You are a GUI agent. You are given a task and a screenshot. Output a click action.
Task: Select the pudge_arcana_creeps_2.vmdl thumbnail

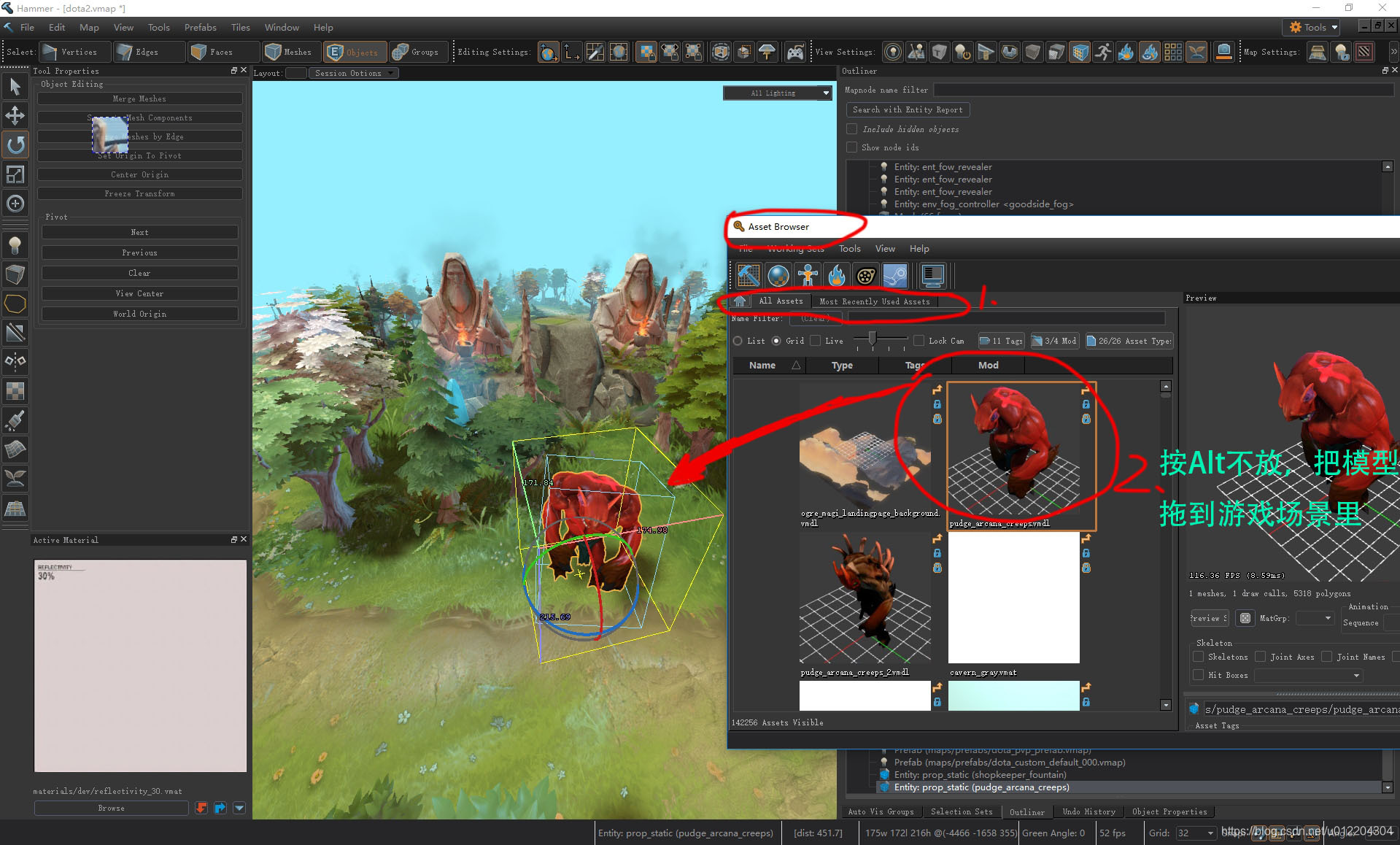pos(865,598)
